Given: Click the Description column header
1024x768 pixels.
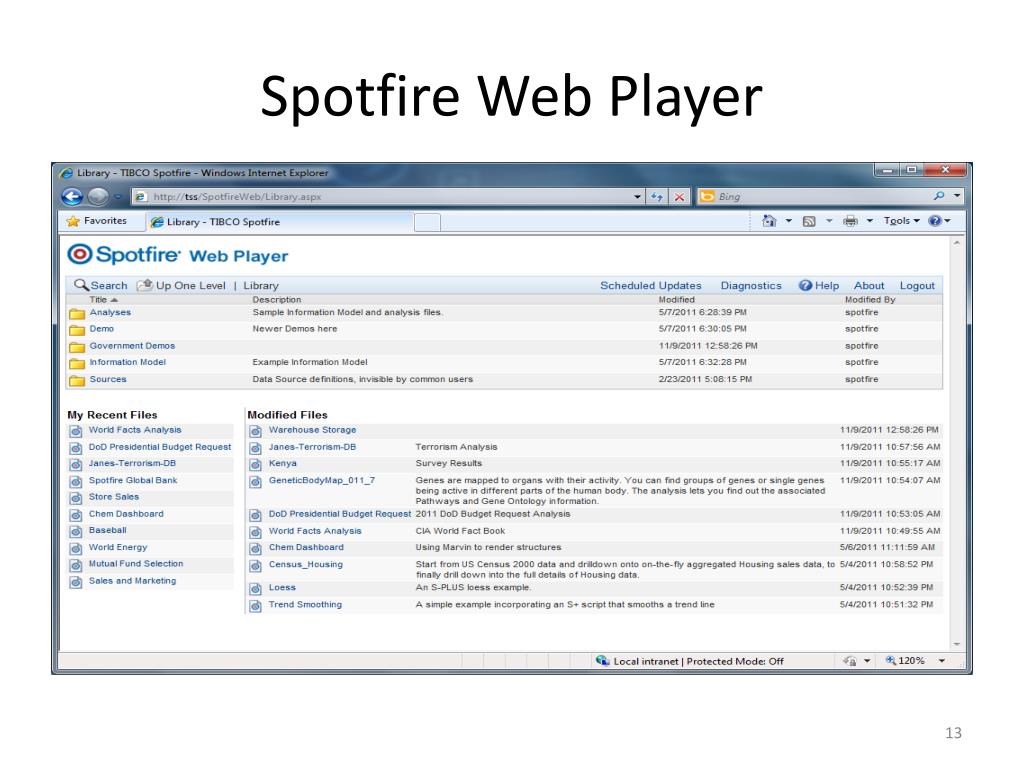Looking at the screenshot, I should coord(277,300).
